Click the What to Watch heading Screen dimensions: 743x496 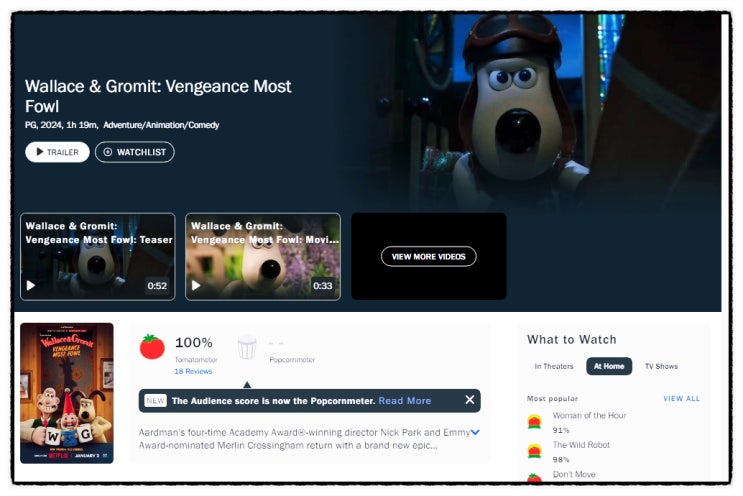coord(572,340)
